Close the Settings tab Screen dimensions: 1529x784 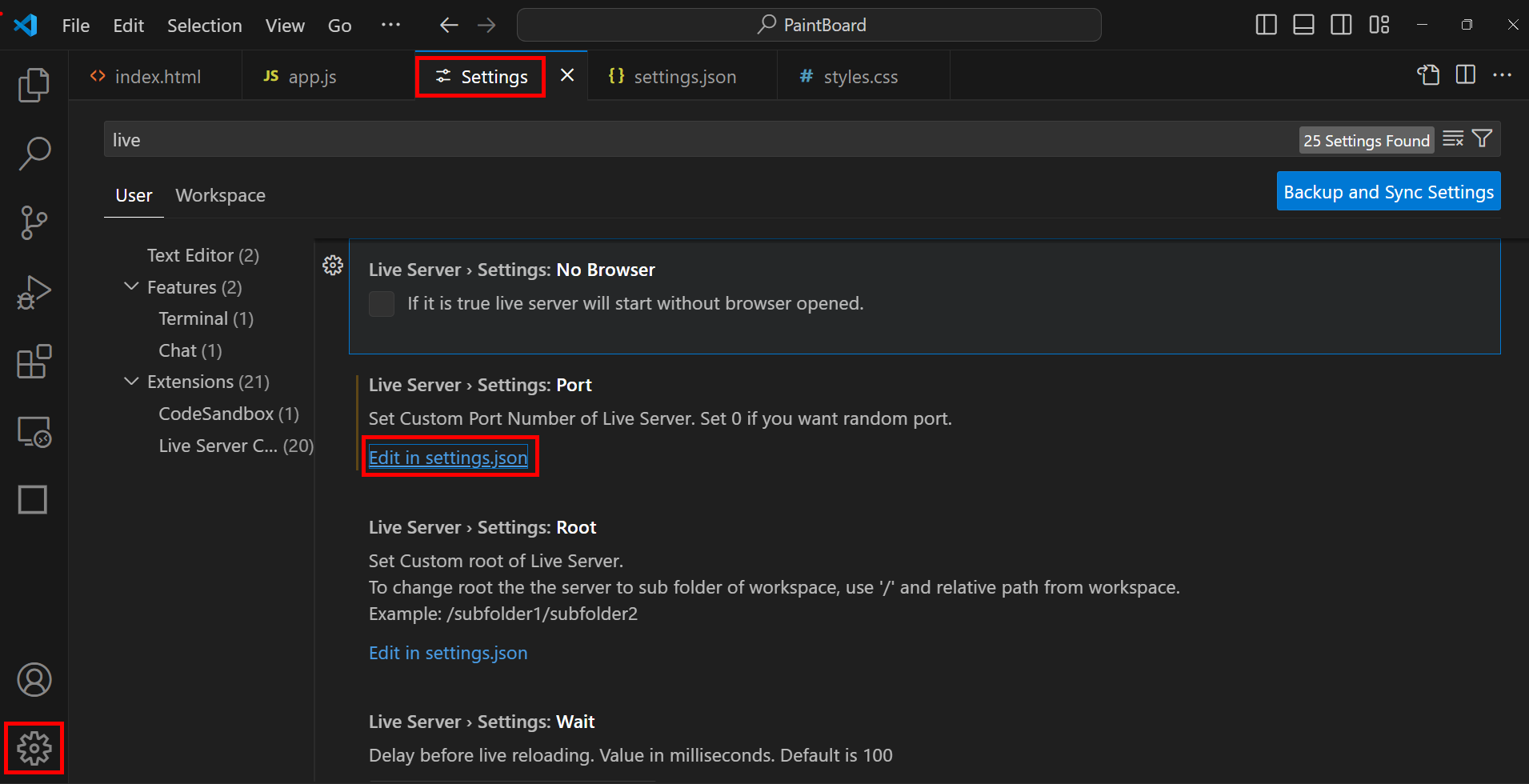[567, 75]
